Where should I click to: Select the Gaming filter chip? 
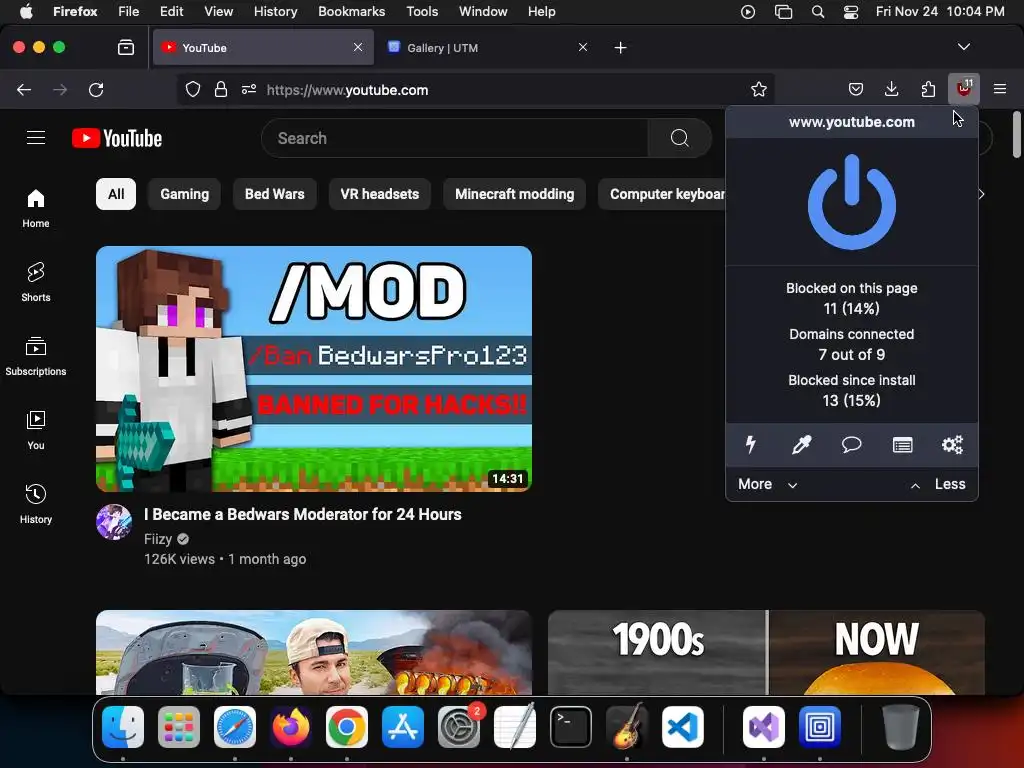click(185, 194)
